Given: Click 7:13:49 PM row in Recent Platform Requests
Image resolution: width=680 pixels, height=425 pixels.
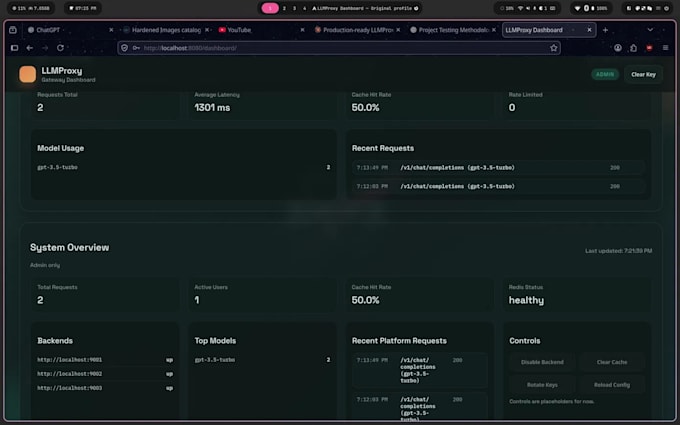Looking at the screenshot, I should coord(420,370).
